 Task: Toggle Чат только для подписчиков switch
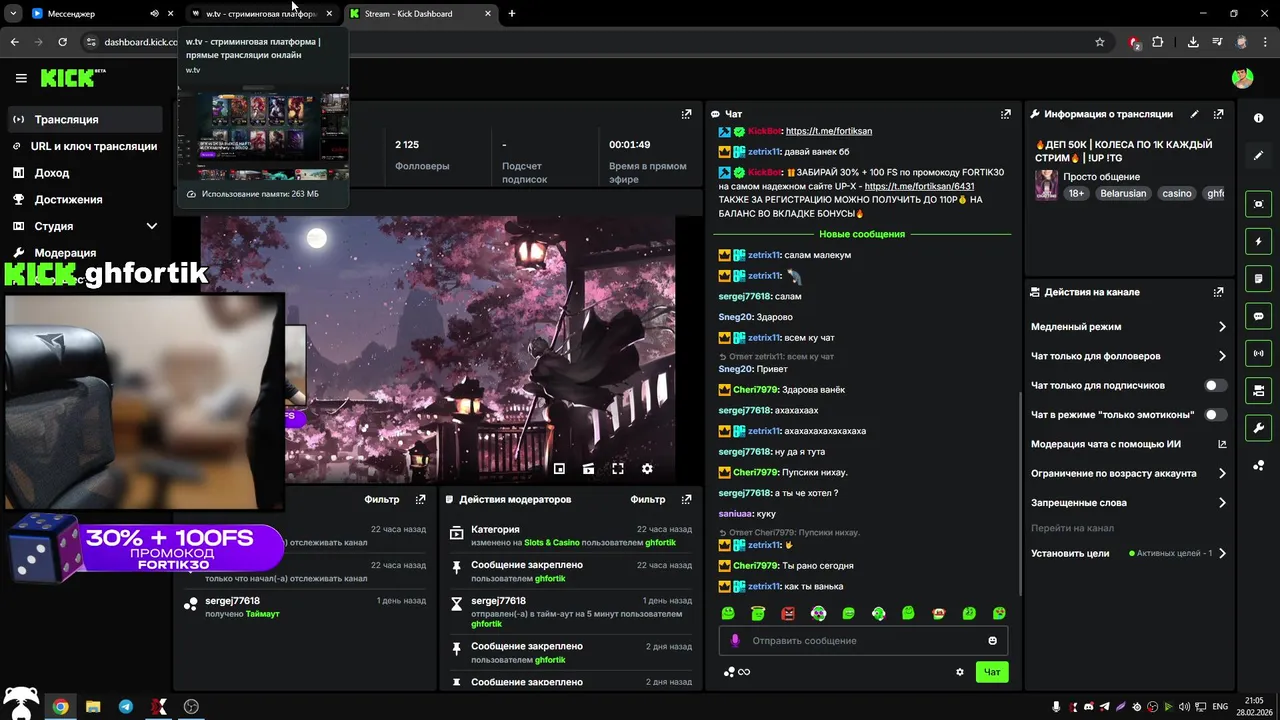pos(1215,385)
